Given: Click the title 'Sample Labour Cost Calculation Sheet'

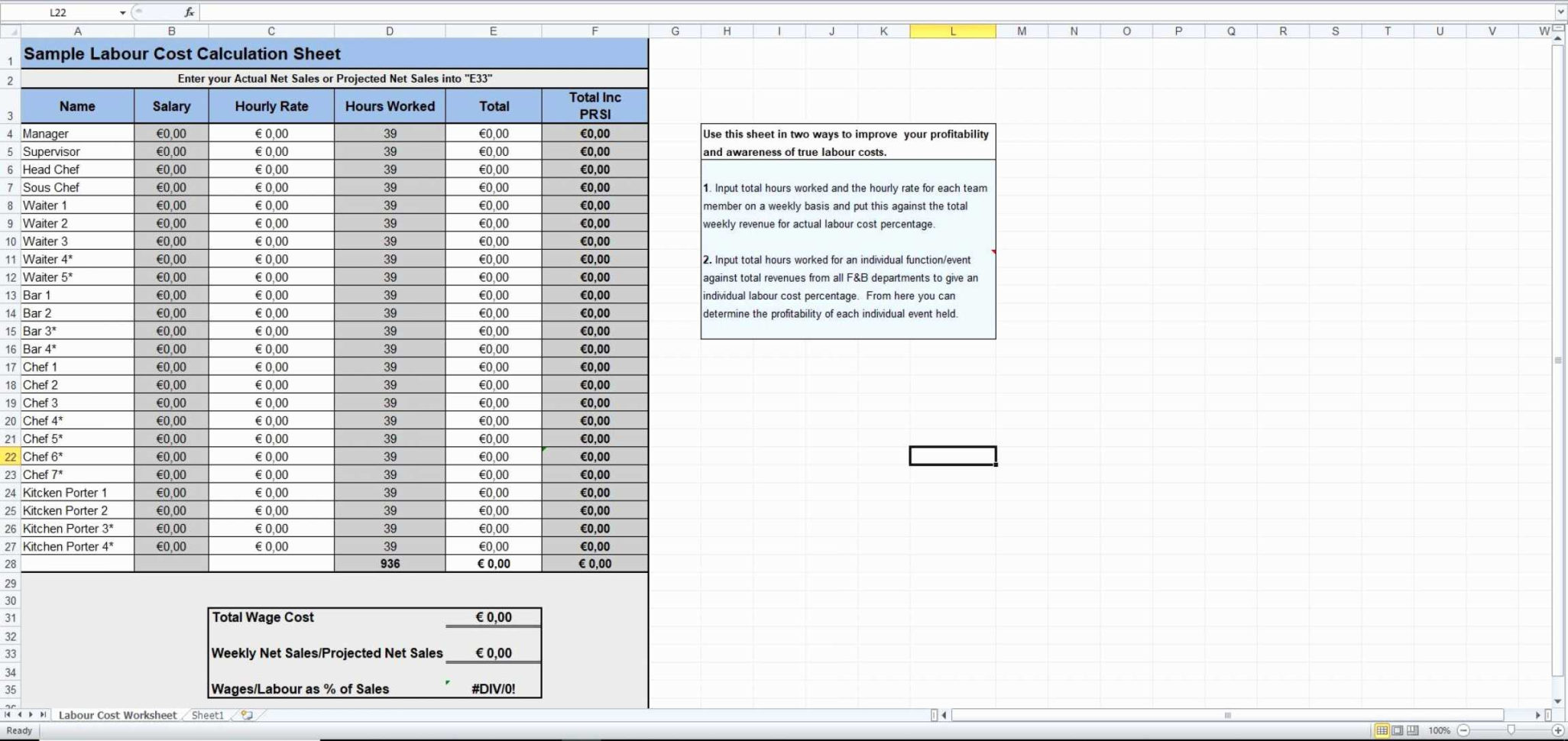Looking at the screenshot, I should [x=182, y=53].
